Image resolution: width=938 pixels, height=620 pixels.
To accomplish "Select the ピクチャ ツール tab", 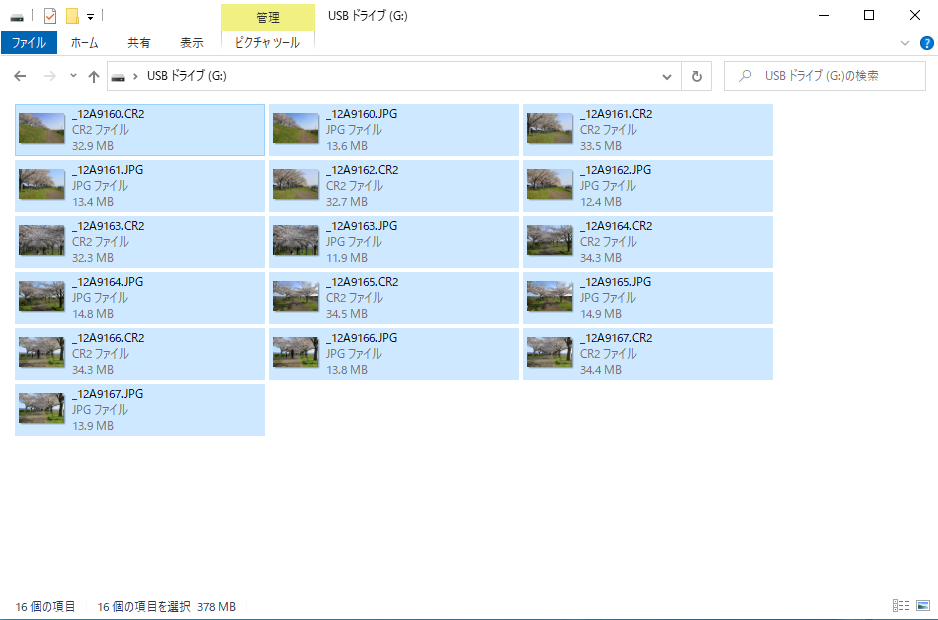I will [267, 43].
